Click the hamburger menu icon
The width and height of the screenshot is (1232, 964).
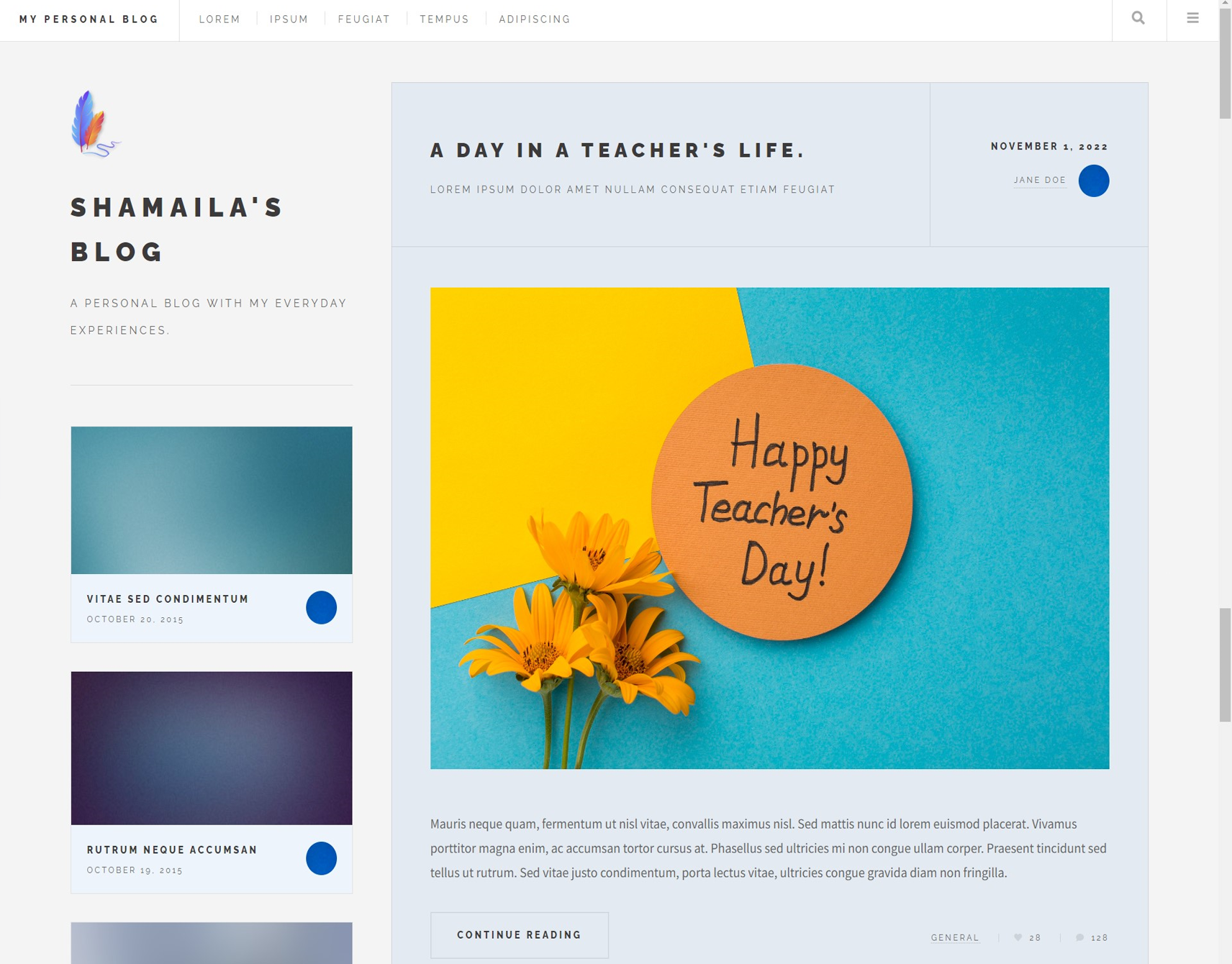pos(1192,19)
